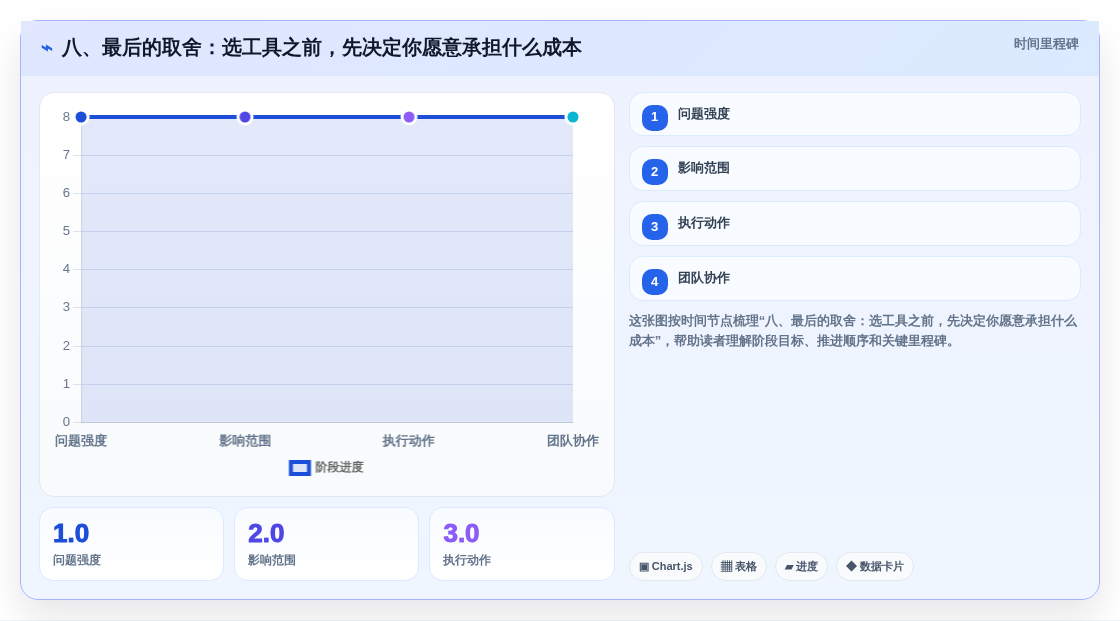1120x621 pixels.
Task: Select the 团队协作 teal data point
Action: (573, 117)
